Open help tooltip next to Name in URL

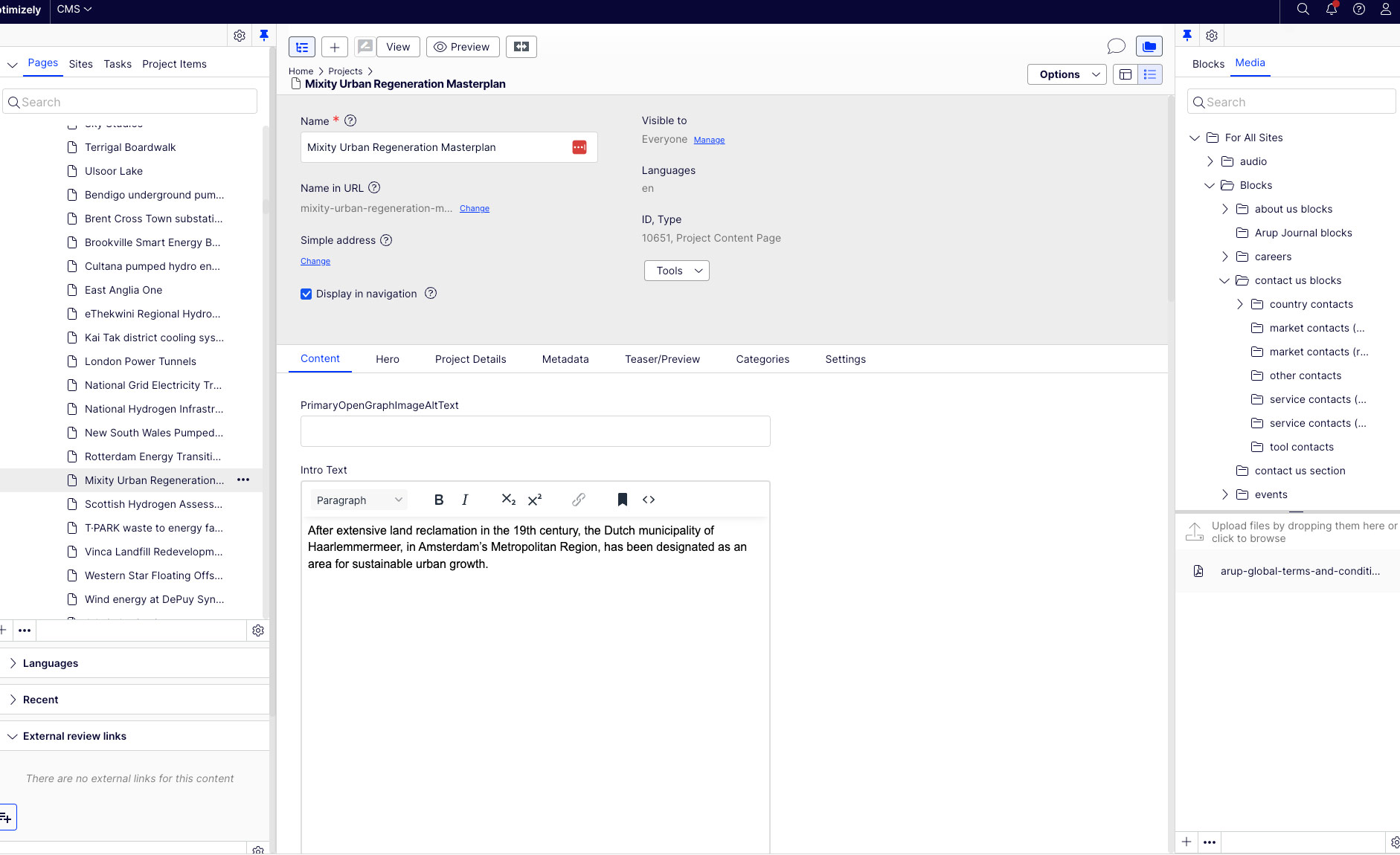point(374,188)
